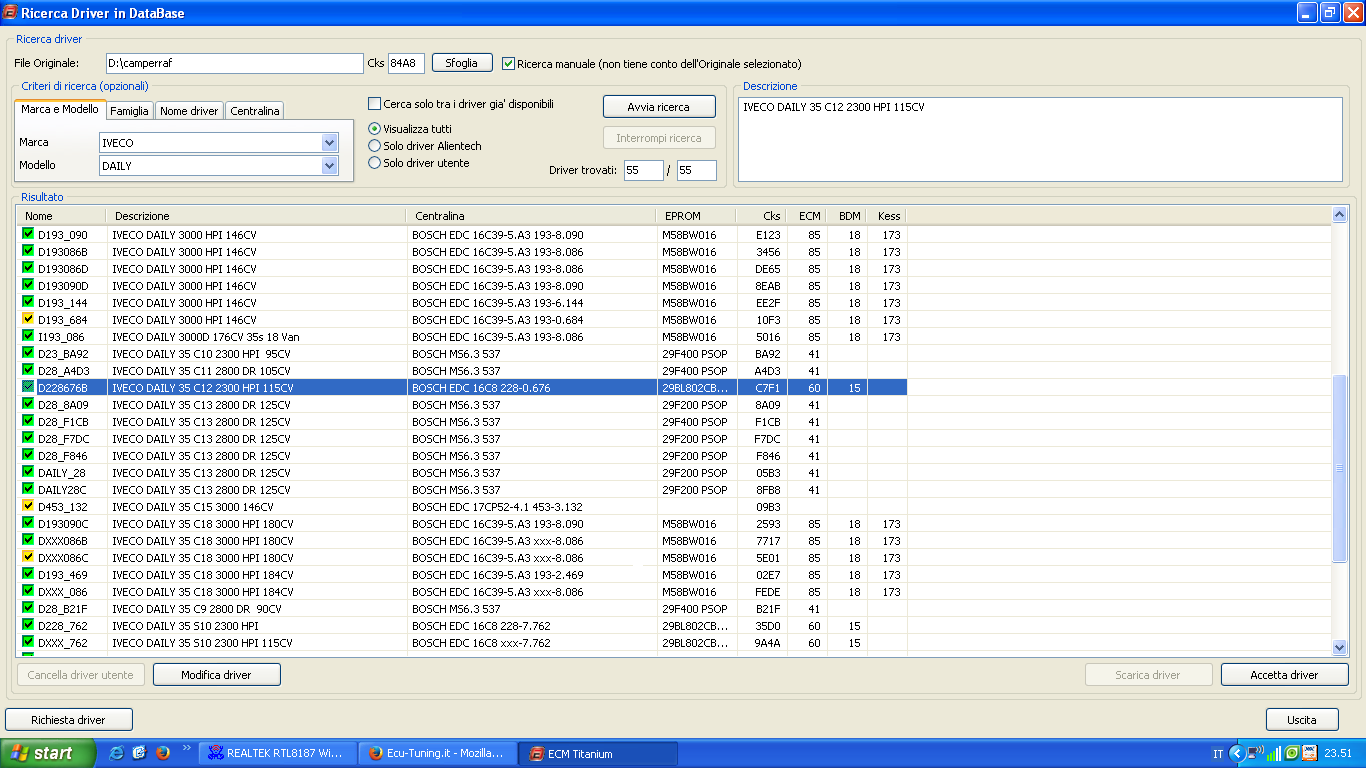Click the status icon of driver D193_684

(28, 319)
